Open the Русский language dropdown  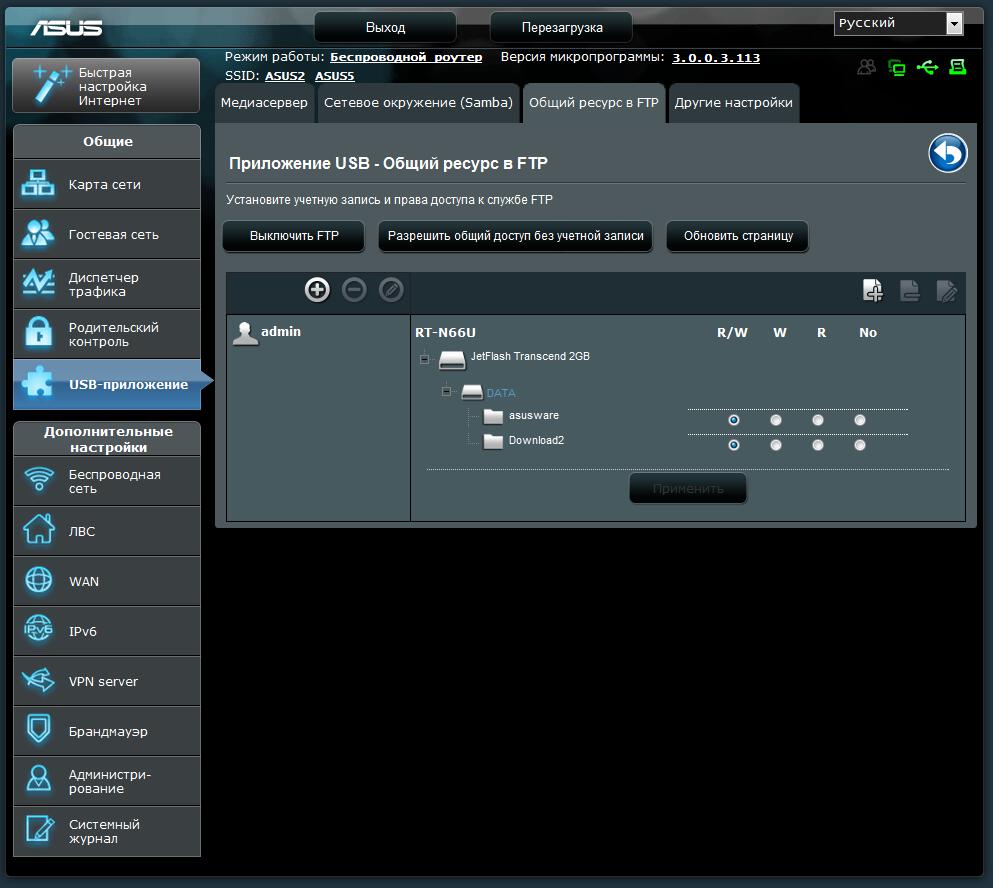[899, 23]
